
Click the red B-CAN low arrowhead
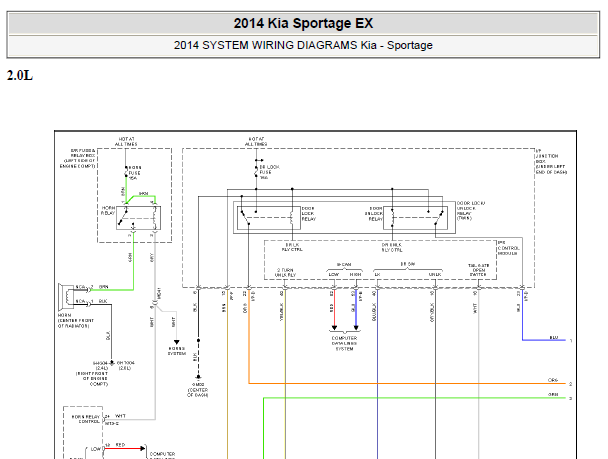tap(334, 328)
